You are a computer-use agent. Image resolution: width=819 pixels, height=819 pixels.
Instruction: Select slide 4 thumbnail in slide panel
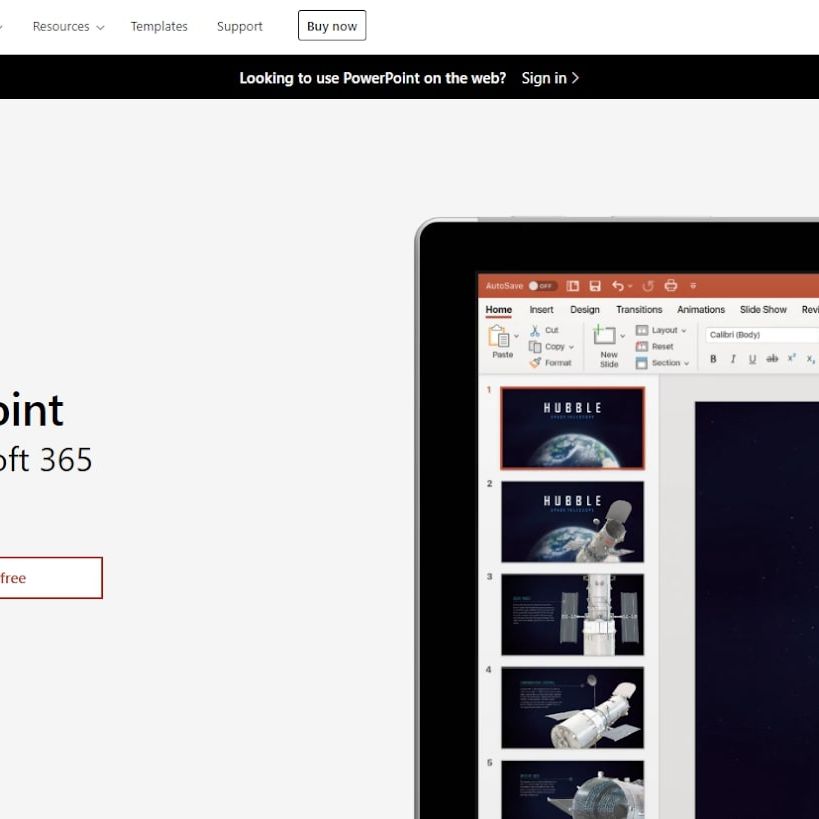coord(572,708)
